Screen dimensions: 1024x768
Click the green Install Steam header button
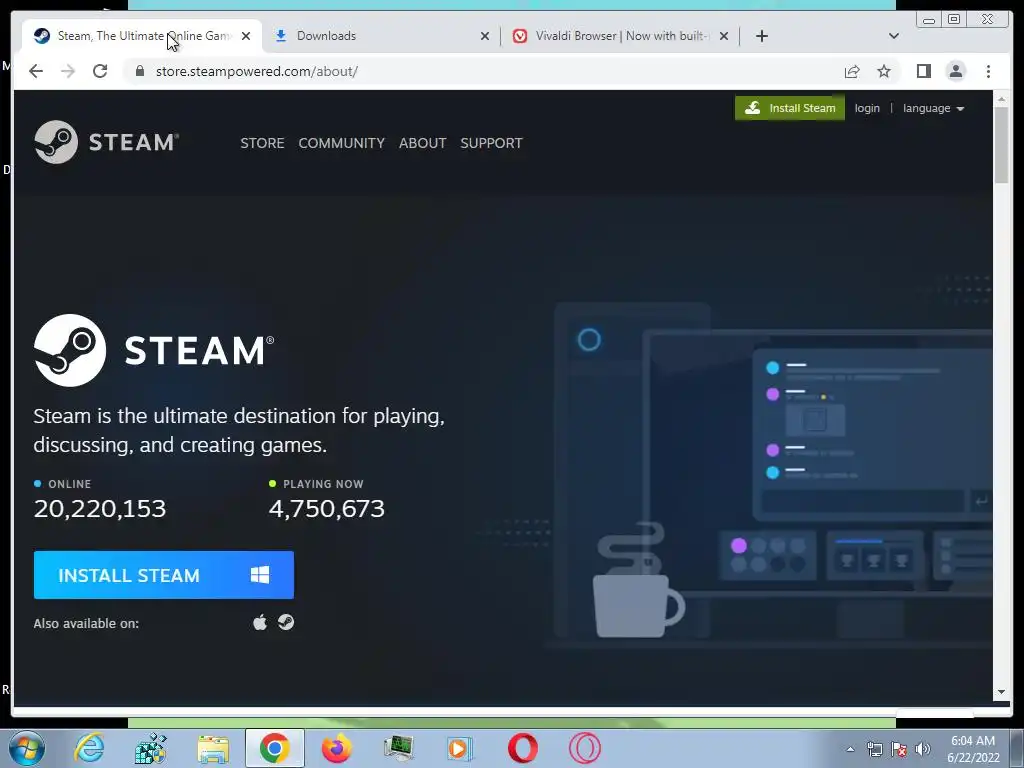(790, 108)
